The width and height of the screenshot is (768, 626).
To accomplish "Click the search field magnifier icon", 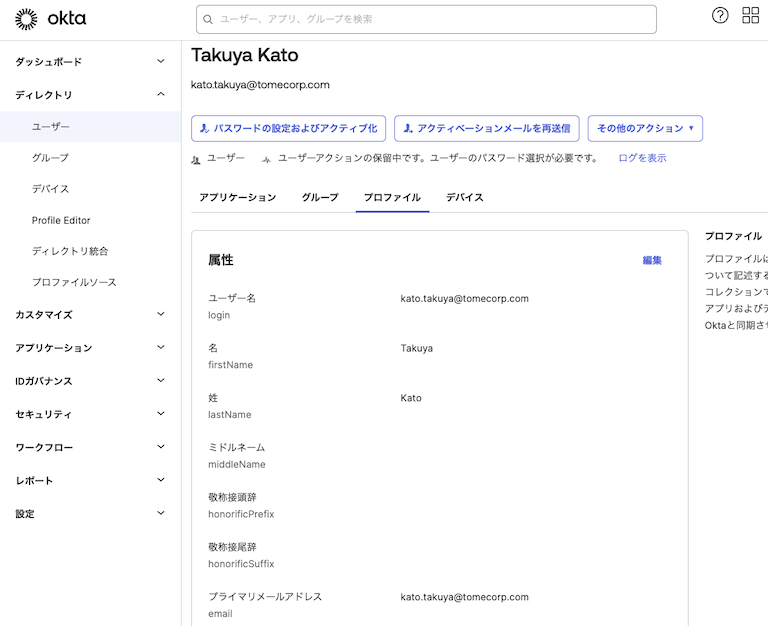I will 208,19.
